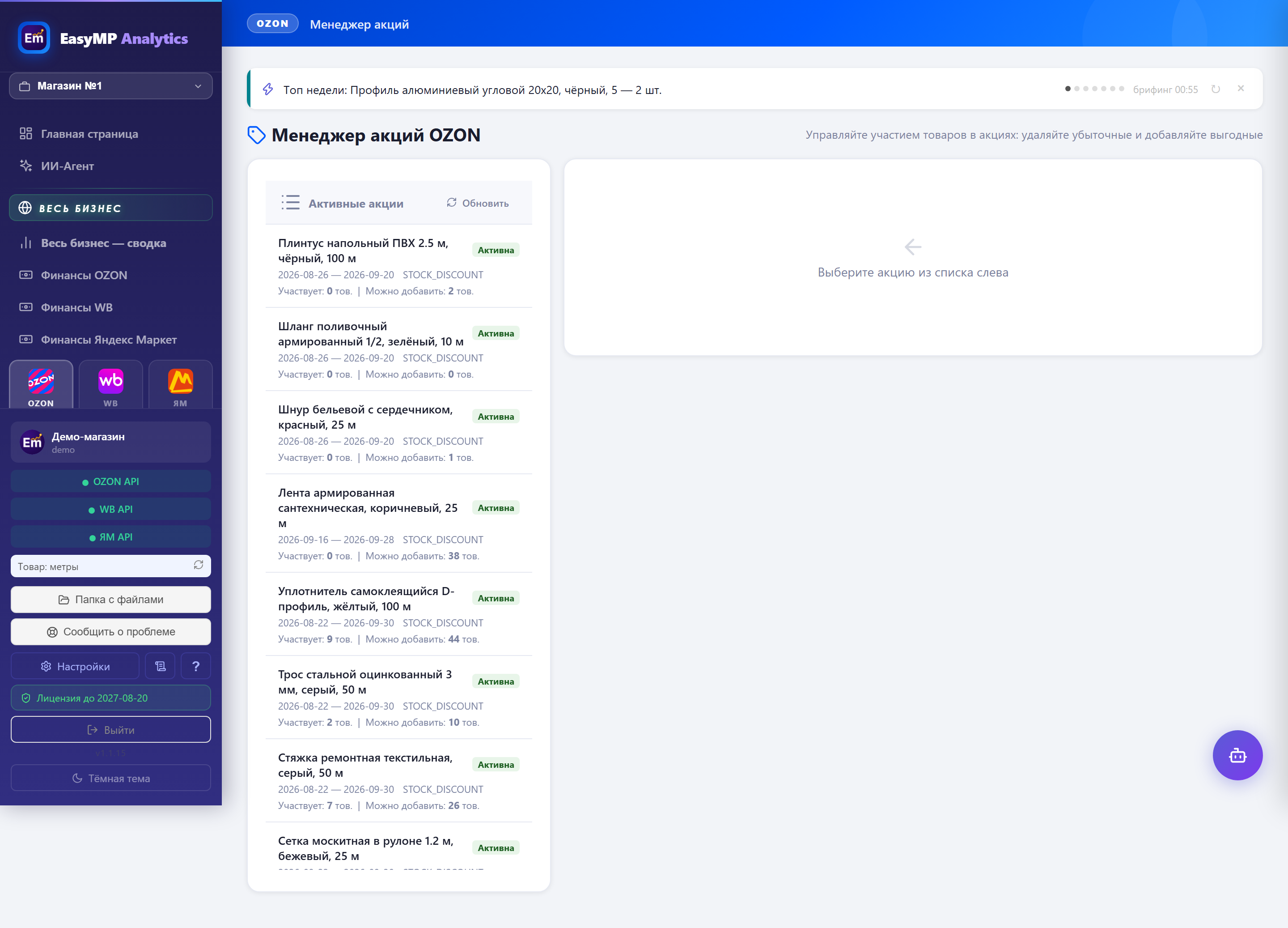Expand the Магазин №1 store dropdown
1288x928 pixels.
(111, 86)
